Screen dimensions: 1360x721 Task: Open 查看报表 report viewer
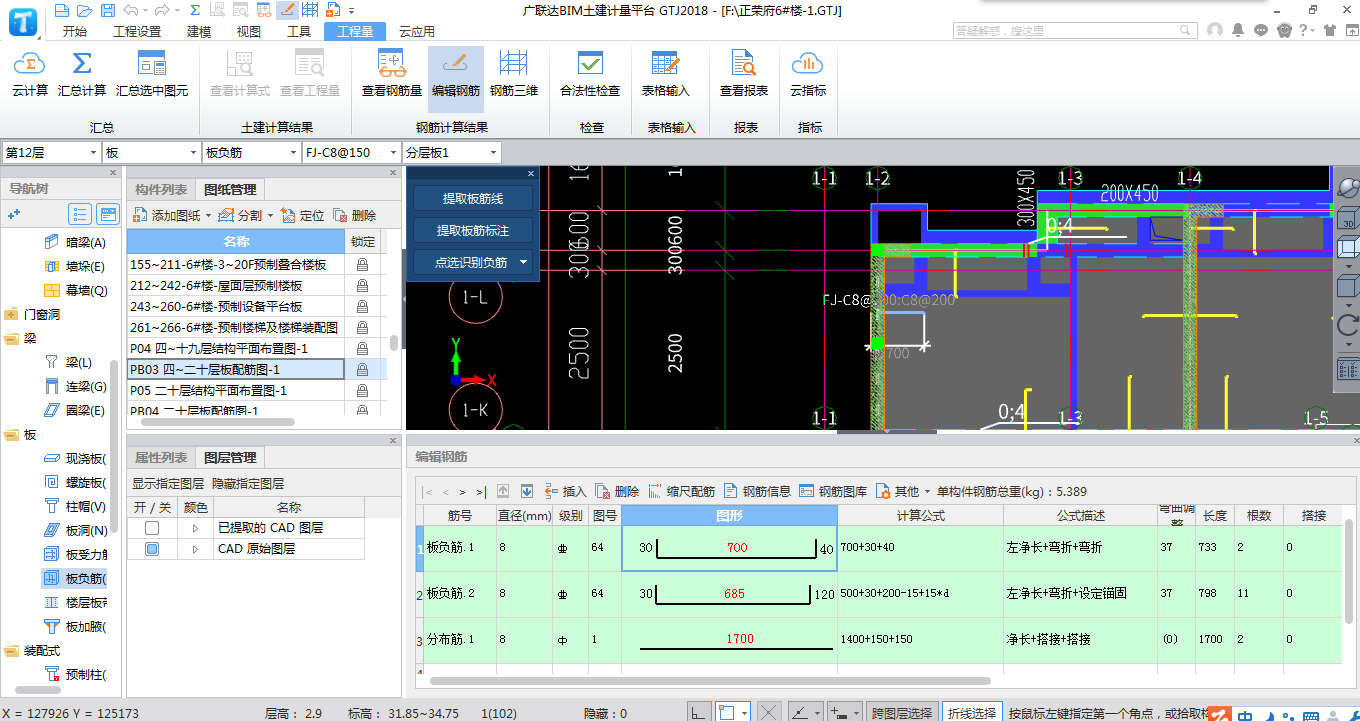pos(744,74)
